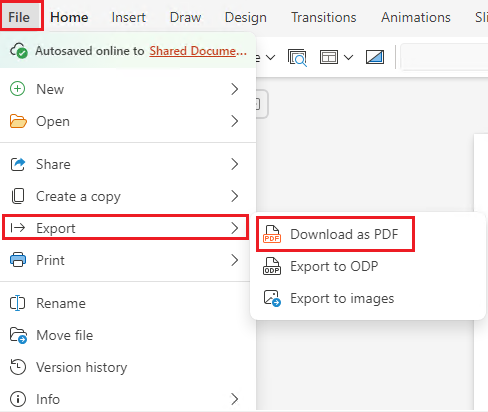Click the green plus New icon
The image size is (488, 412).
pos(17,89)
